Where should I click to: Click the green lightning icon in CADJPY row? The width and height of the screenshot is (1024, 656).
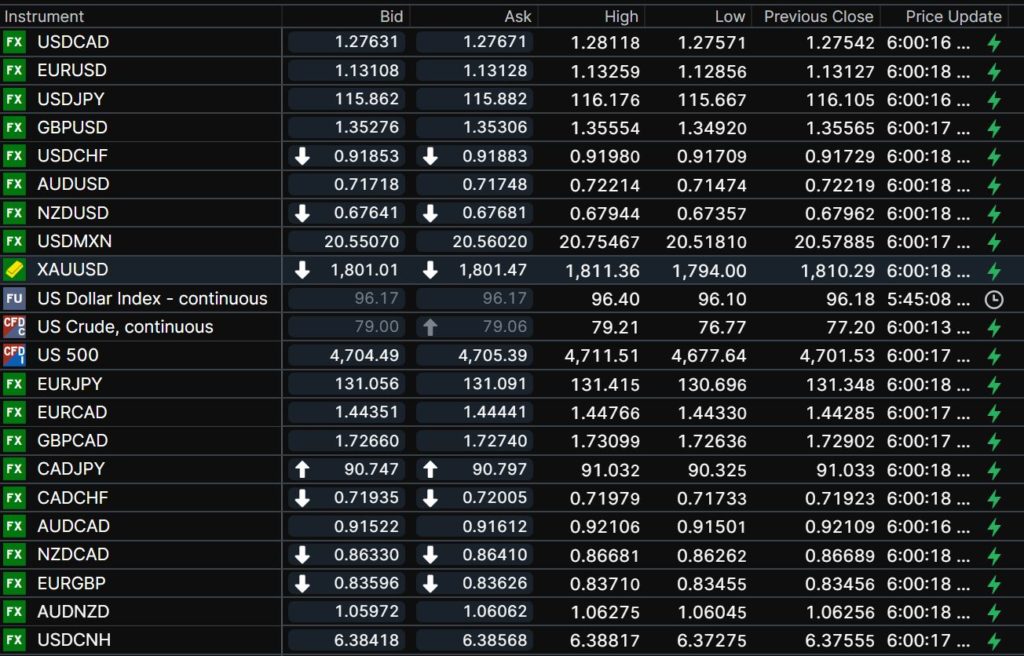coord(993,469)
